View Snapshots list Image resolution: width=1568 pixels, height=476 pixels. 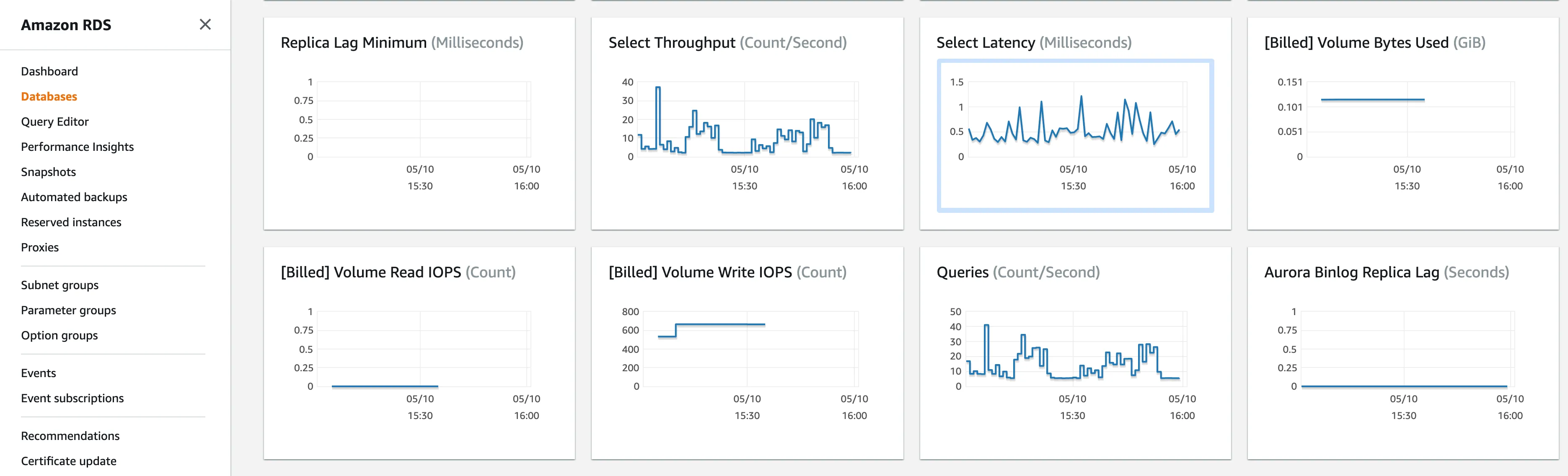click(48, 172)
